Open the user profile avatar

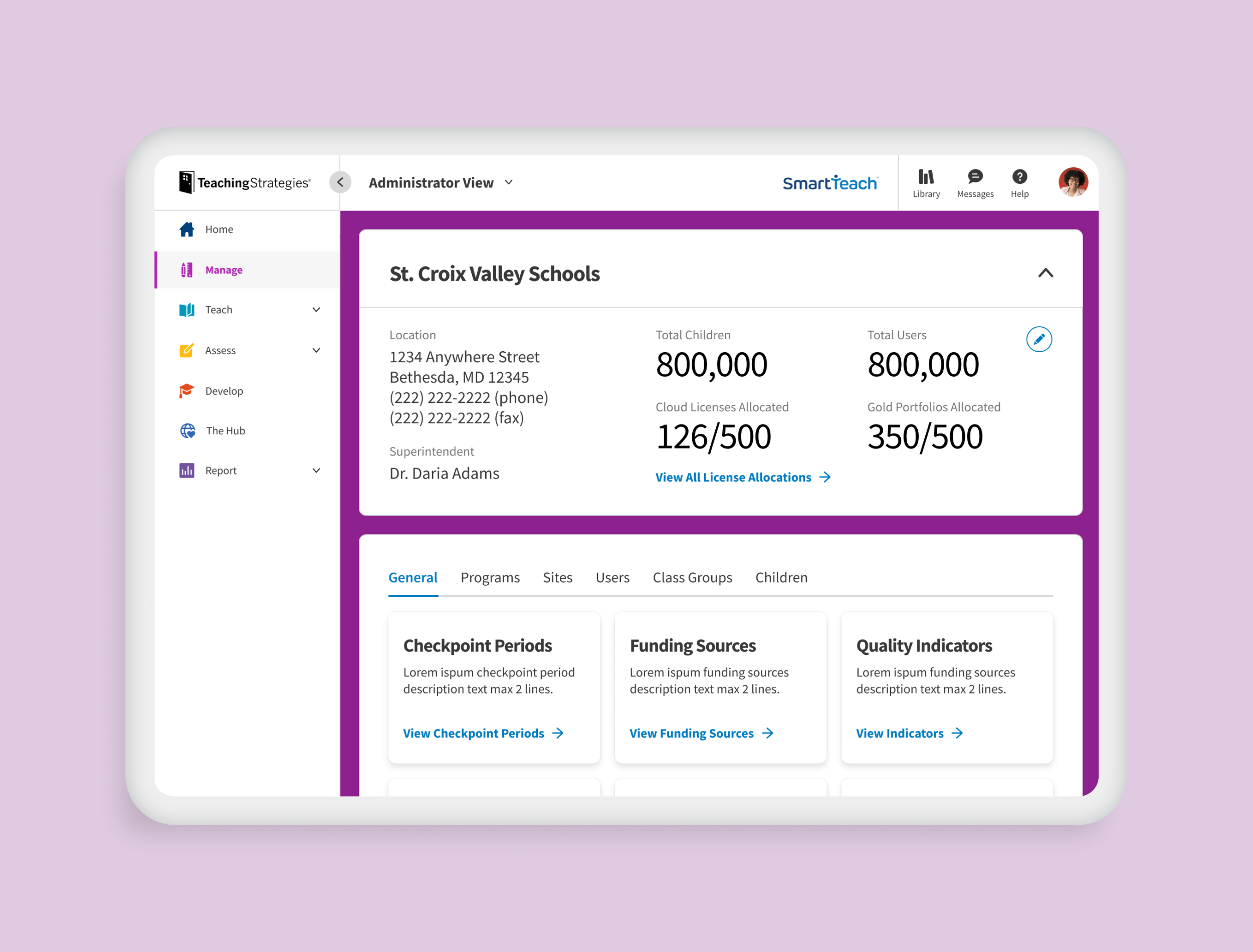tap(1072, 182)
